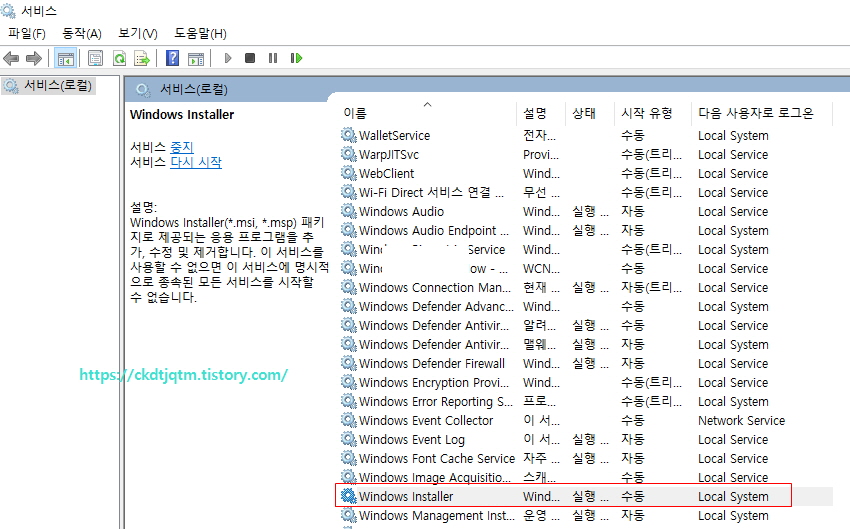850x529 pixels.
Task: Select the WebClient gear icon
Action: click(x=349, y=173)
